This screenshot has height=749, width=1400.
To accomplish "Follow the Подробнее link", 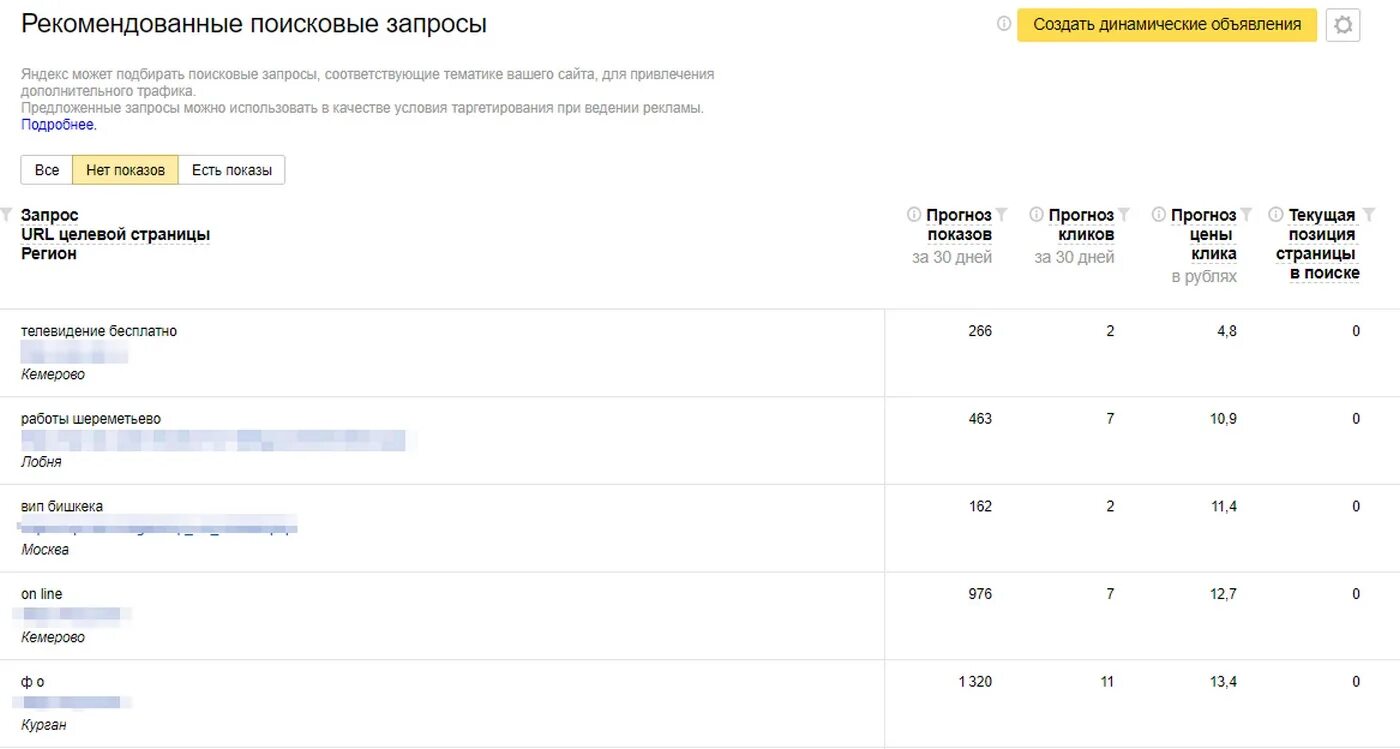I will tap(59, 125).
